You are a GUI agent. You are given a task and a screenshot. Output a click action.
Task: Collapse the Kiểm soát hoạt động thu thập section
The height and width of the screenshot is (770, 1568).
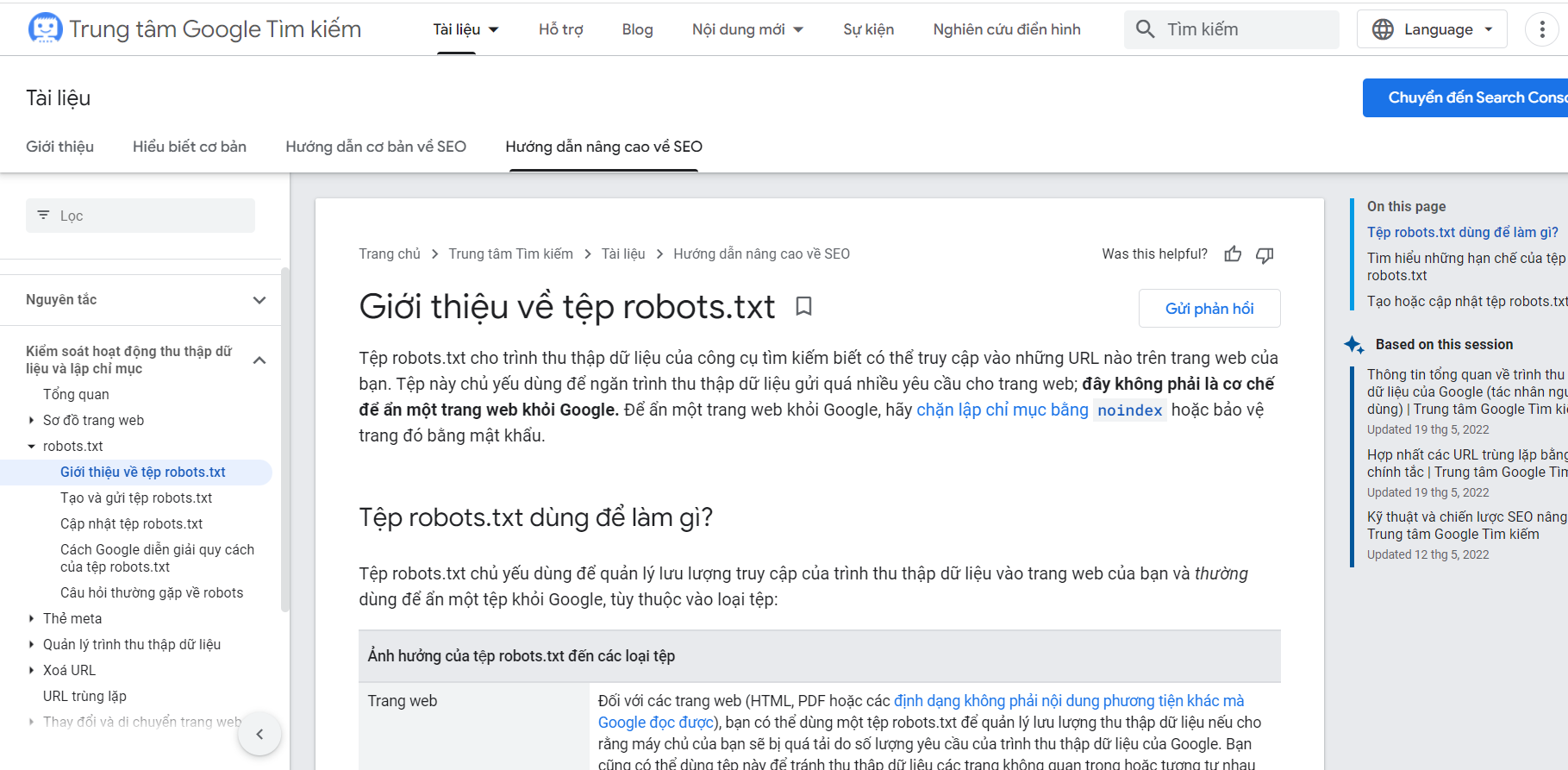[259, 360]
